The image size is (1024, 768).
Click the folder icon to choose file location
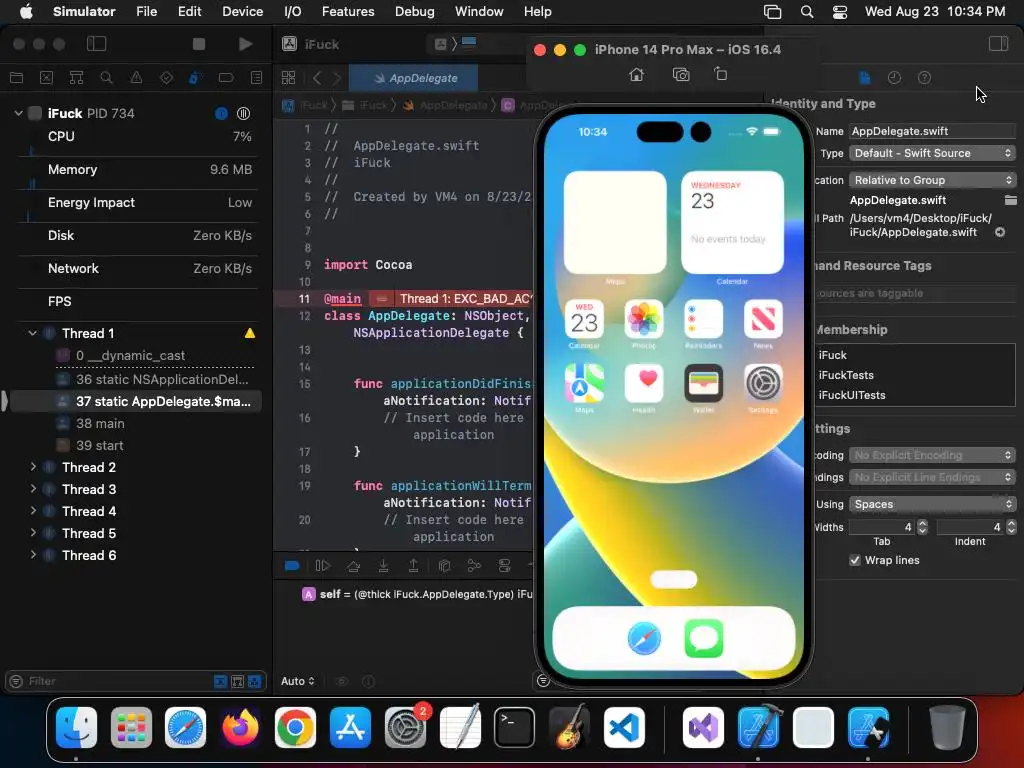pos(1010,200)
